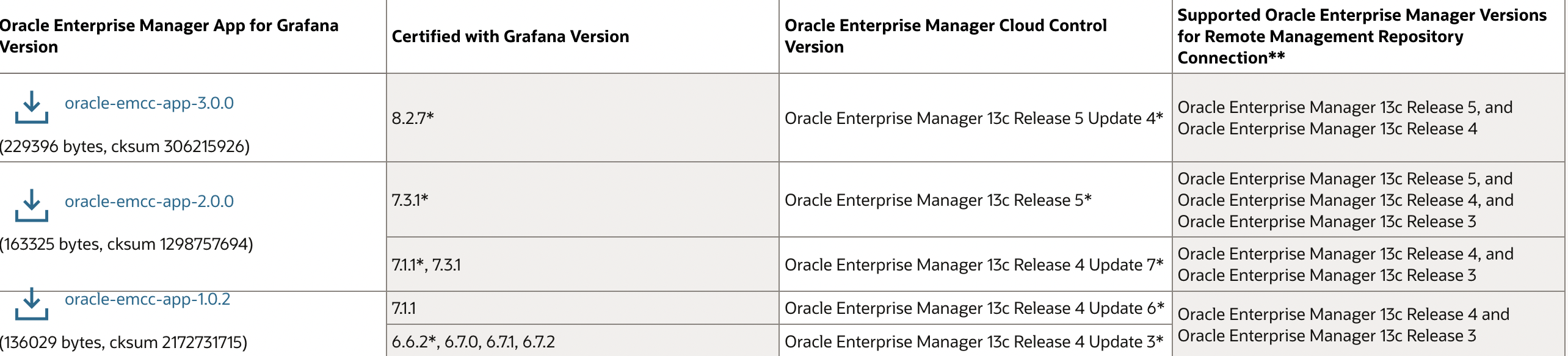Click the 7.1.1*, 7.3.1 version cell
This screenshot has height=356, width=1568.
pos(583,264)
